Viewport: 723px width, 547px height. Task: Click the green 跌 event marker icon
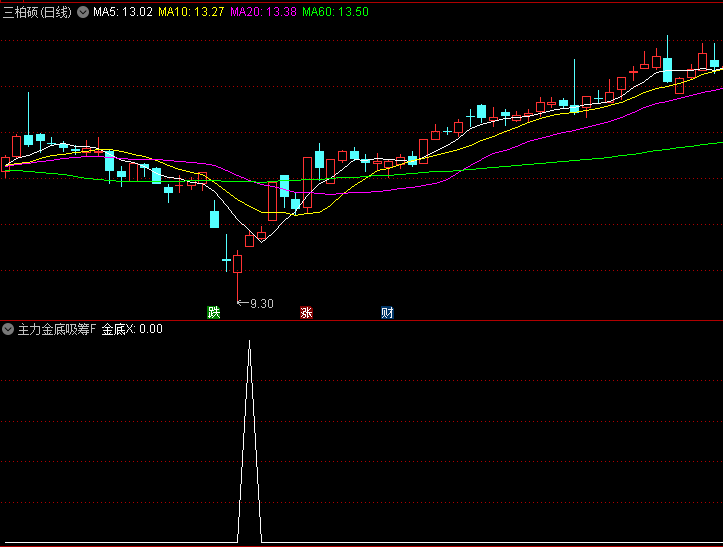coord(213,312)
